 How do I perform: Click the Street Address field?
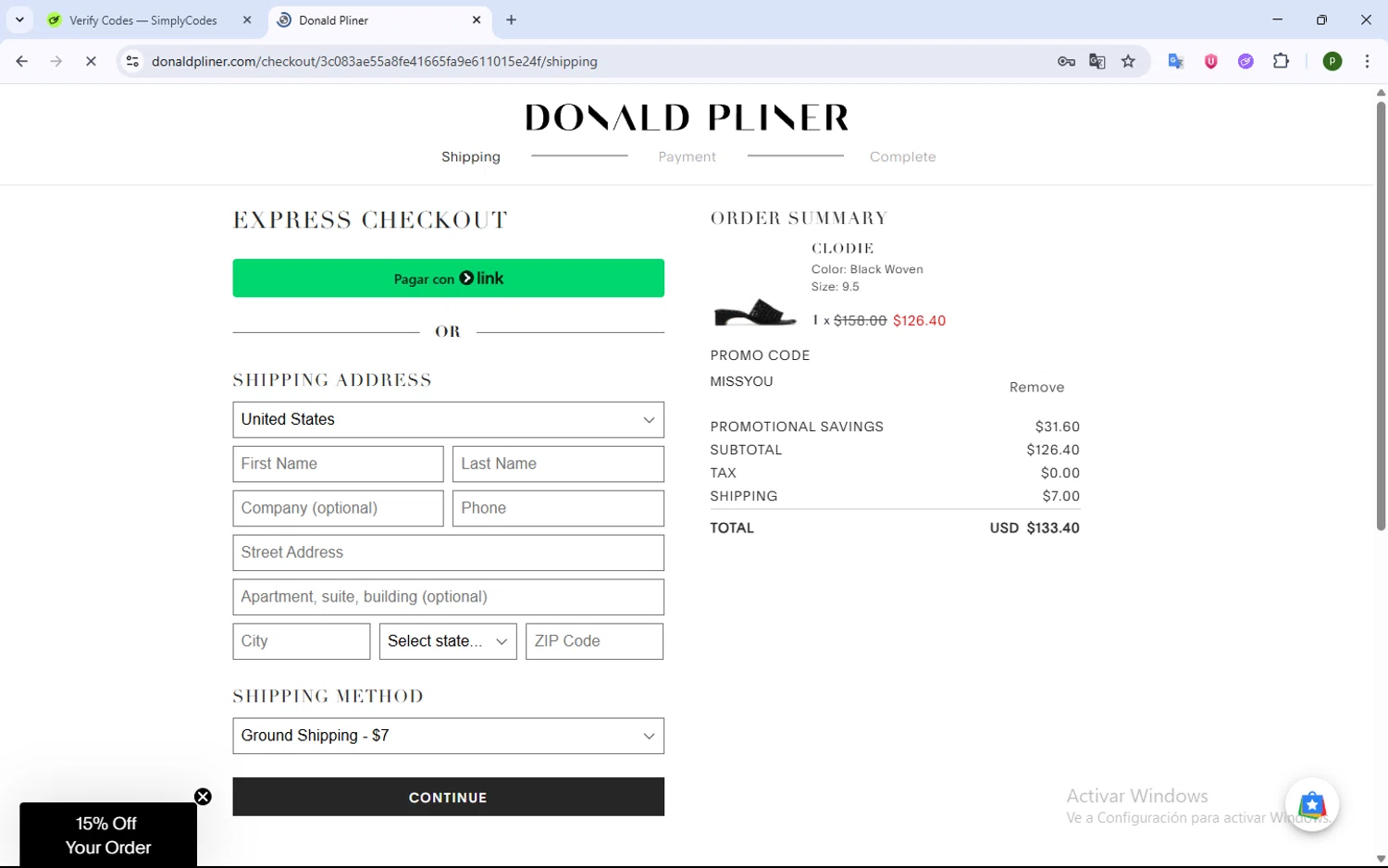(448, 552)
